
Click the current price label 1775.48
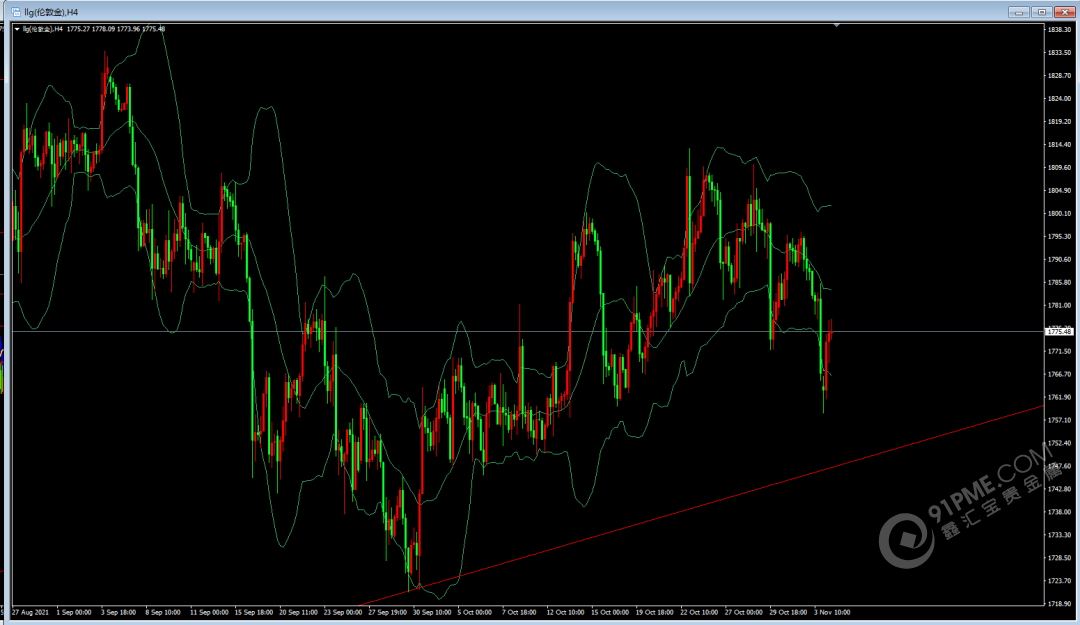click(x=1059, y=331)
